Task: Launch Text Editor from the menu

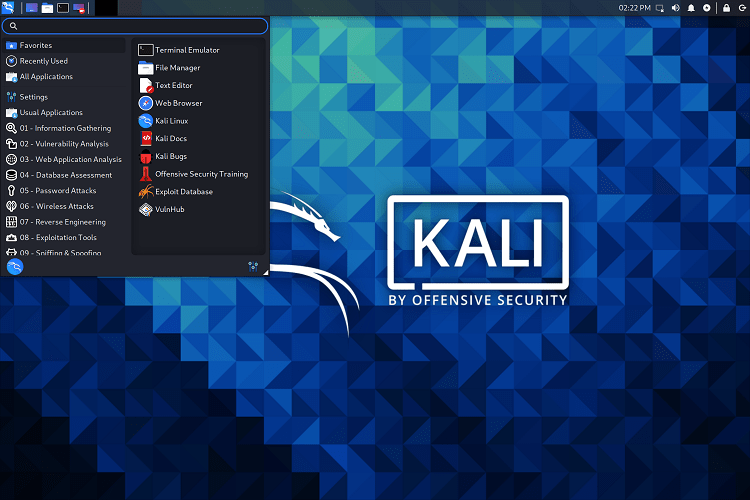Action: click(x=199, y=85)
